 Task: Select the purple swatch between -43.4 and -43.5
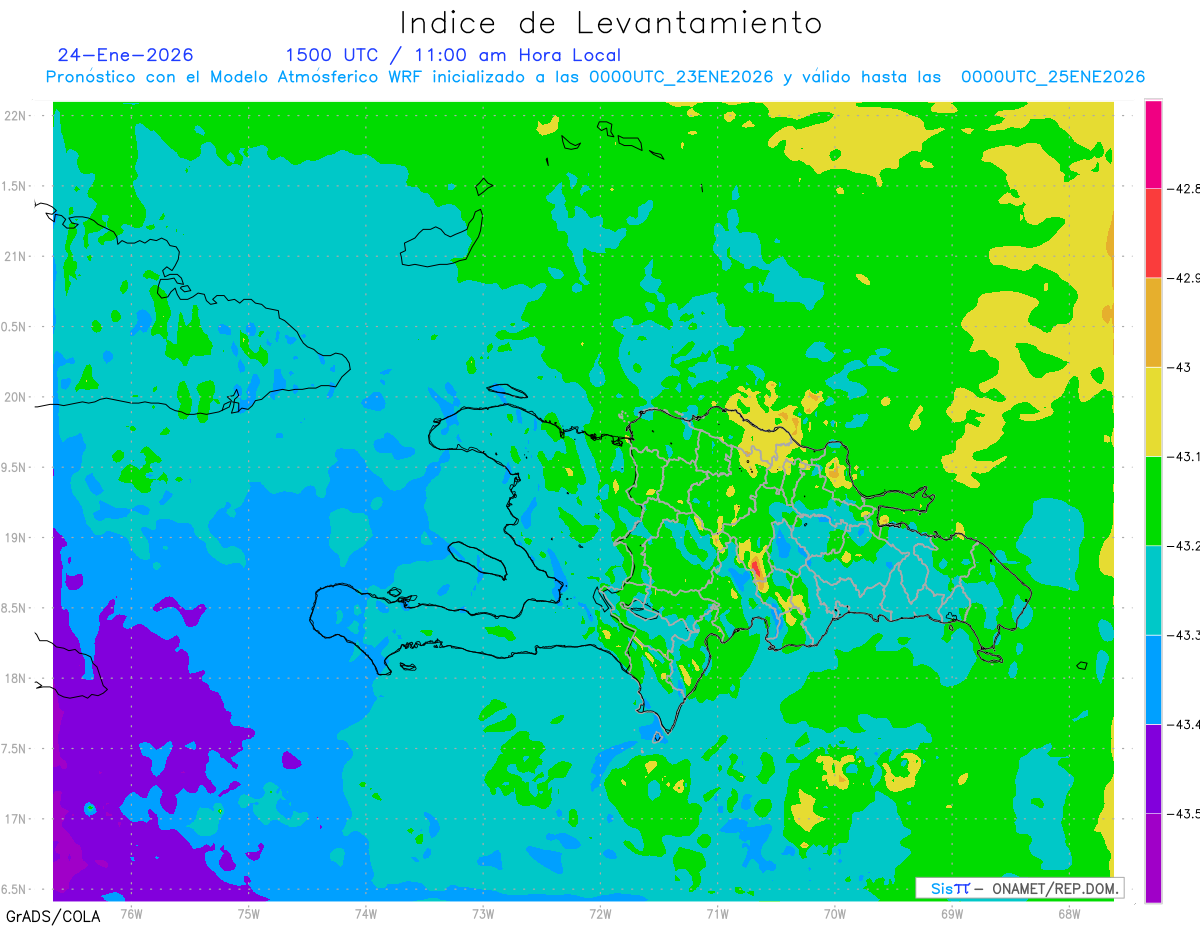(1153, 768)
